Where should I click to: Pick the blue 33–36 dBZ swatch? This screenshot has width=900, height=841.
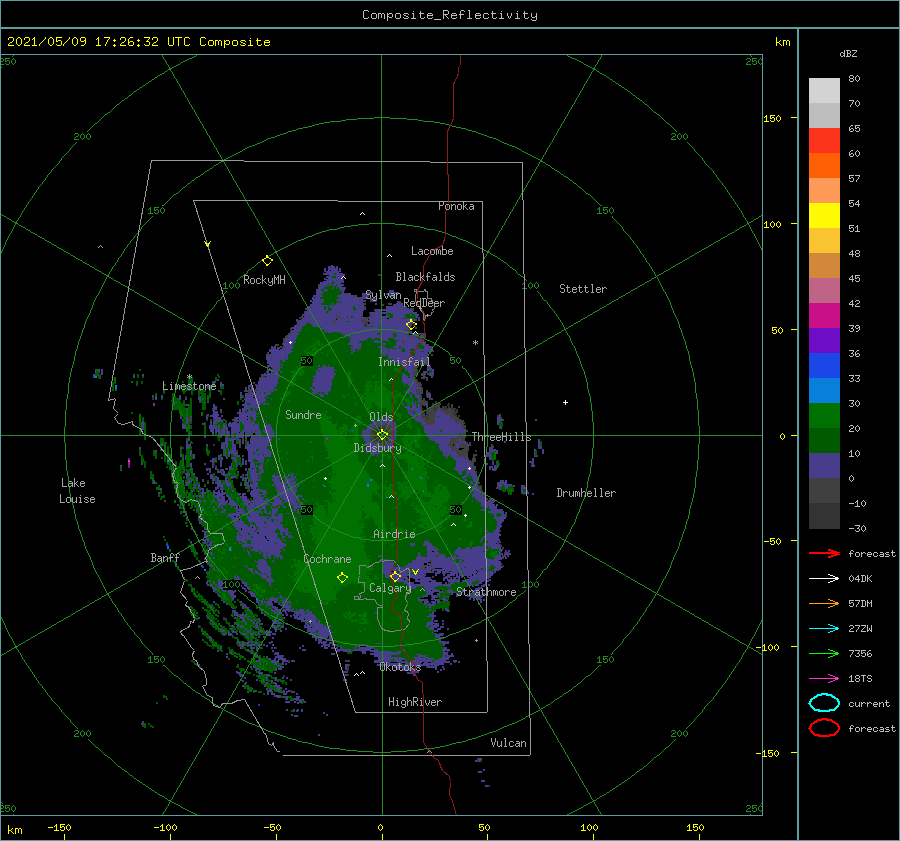[824, 366]
